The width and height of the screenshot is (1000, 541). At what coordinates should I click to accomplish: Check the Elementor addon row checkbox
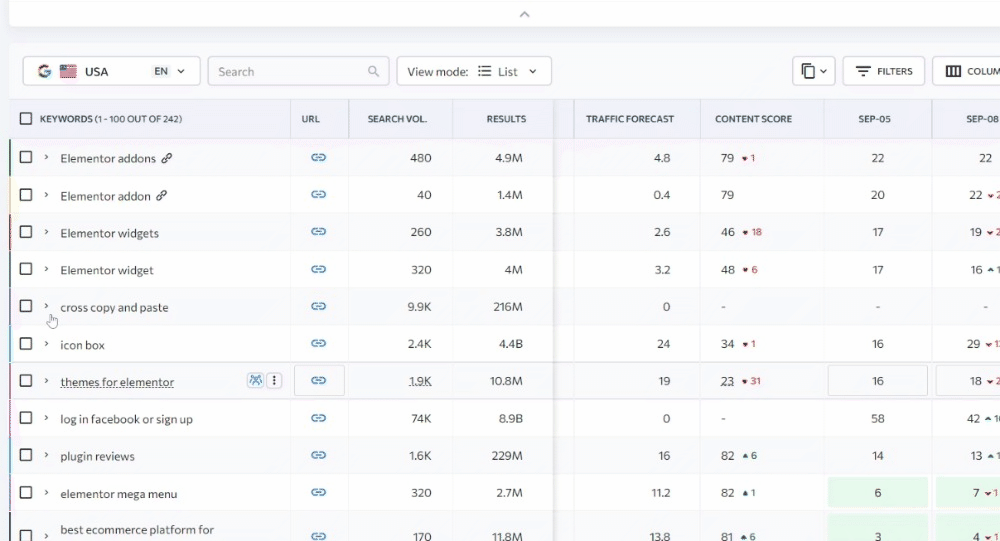(26, 195)
